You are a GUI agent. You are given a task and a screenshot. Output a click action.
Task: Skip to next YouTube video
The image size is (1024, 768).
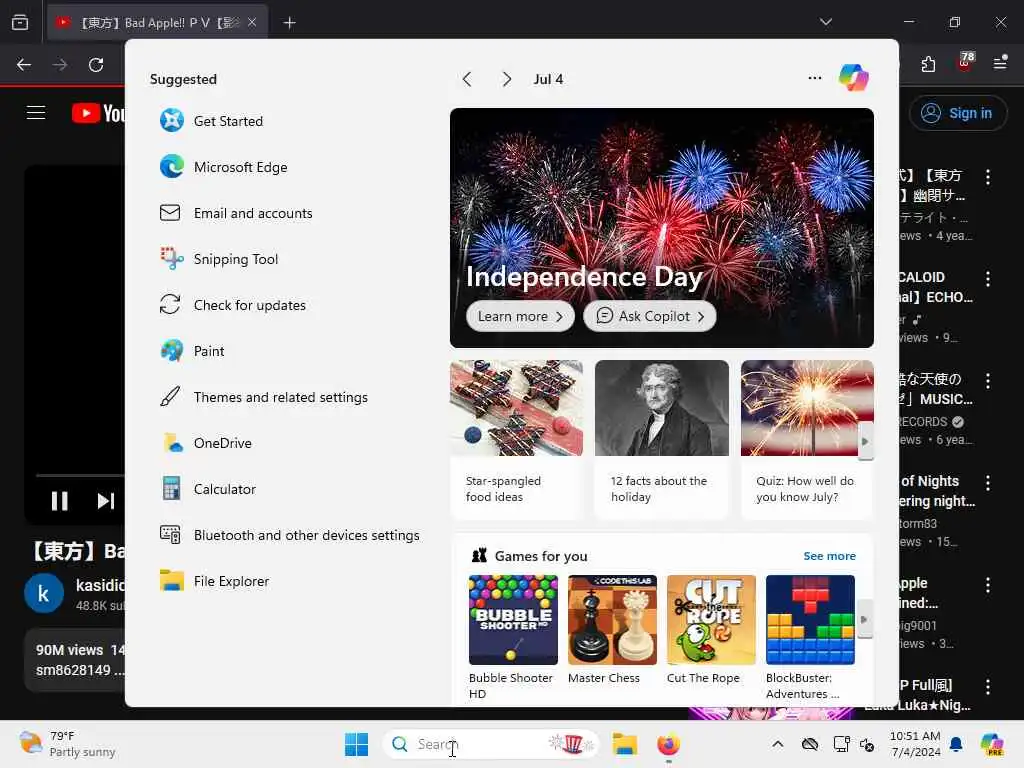click(106, 501)
